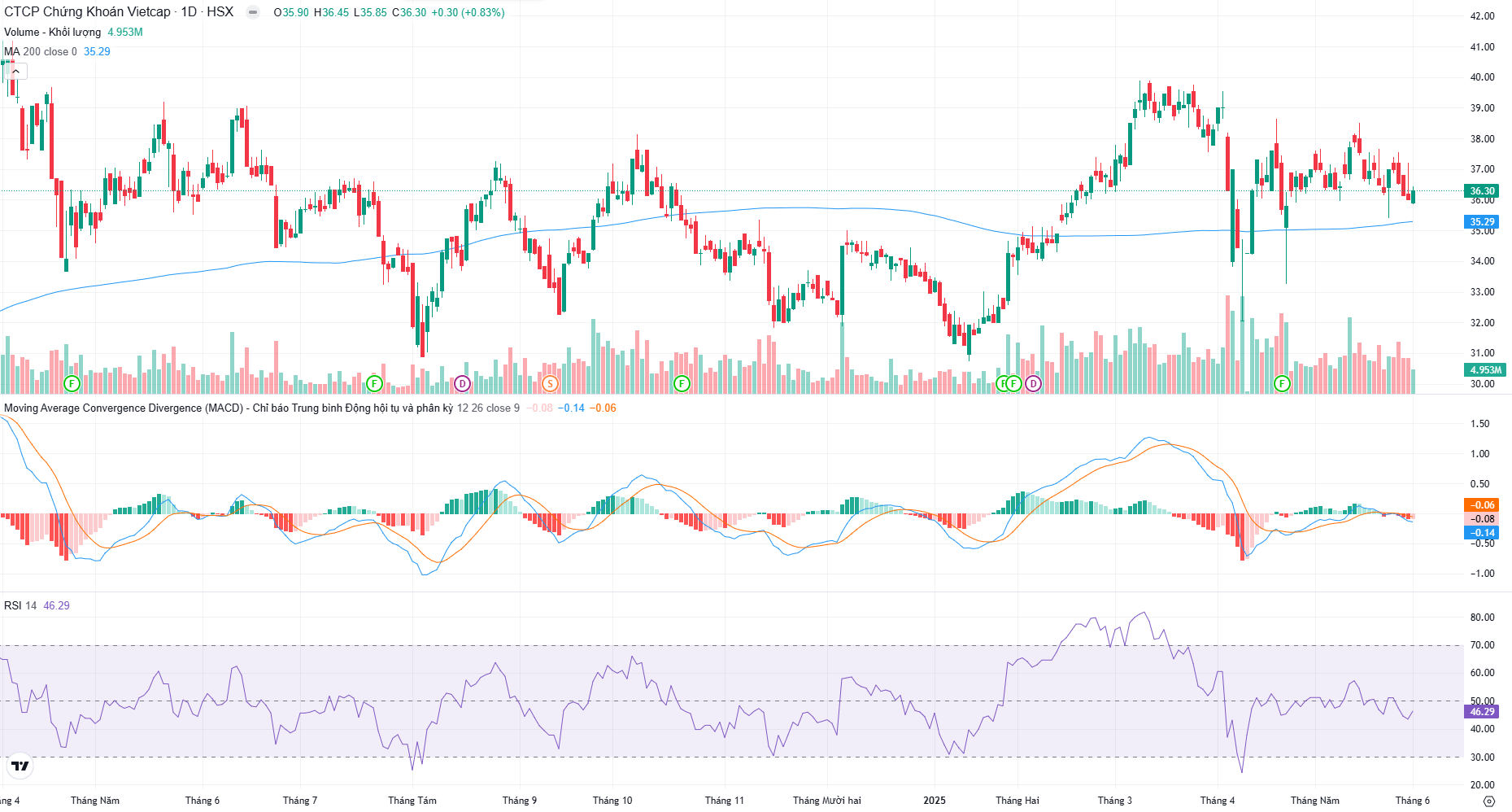The width and height of the screenshot is (1512, 812).
Task: Click green F marker between Tháng 7 and Tháng Tám
Action: click(x=374, y=383)
